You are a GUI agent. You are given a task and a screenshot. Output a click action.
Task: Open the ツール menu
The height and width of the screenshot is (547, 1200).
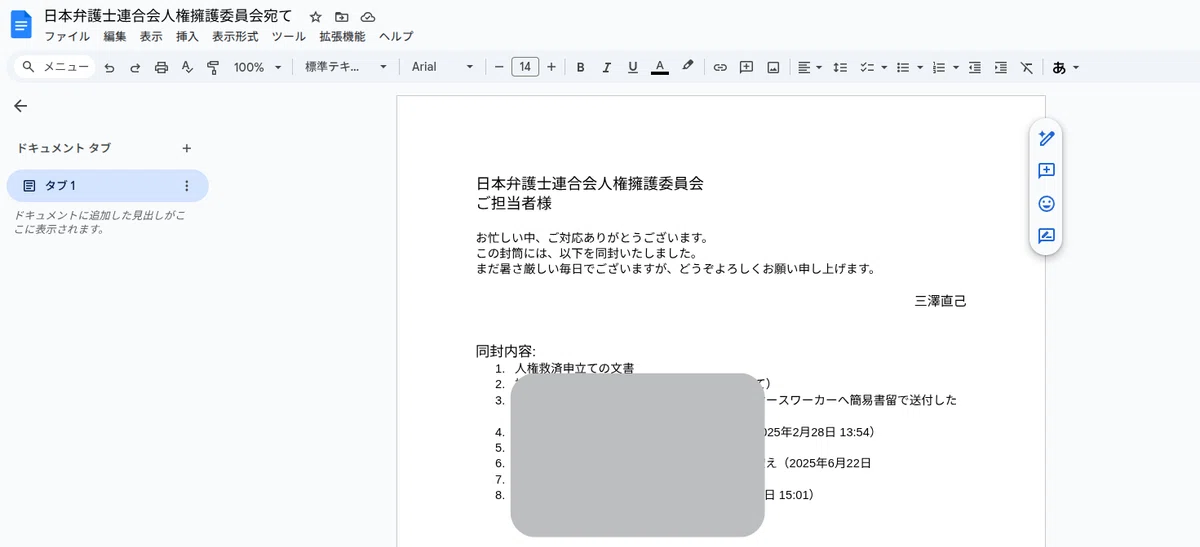[x=289, y=36]
